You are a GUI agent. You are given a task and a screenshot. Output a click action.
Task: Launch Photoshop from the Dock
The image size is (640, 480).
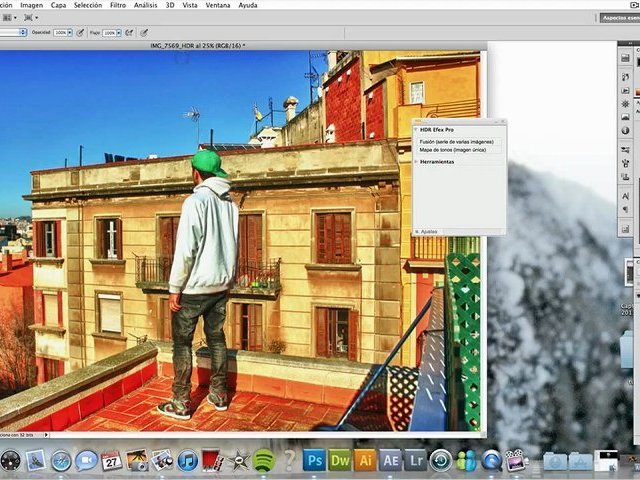(x=314, y=460)
